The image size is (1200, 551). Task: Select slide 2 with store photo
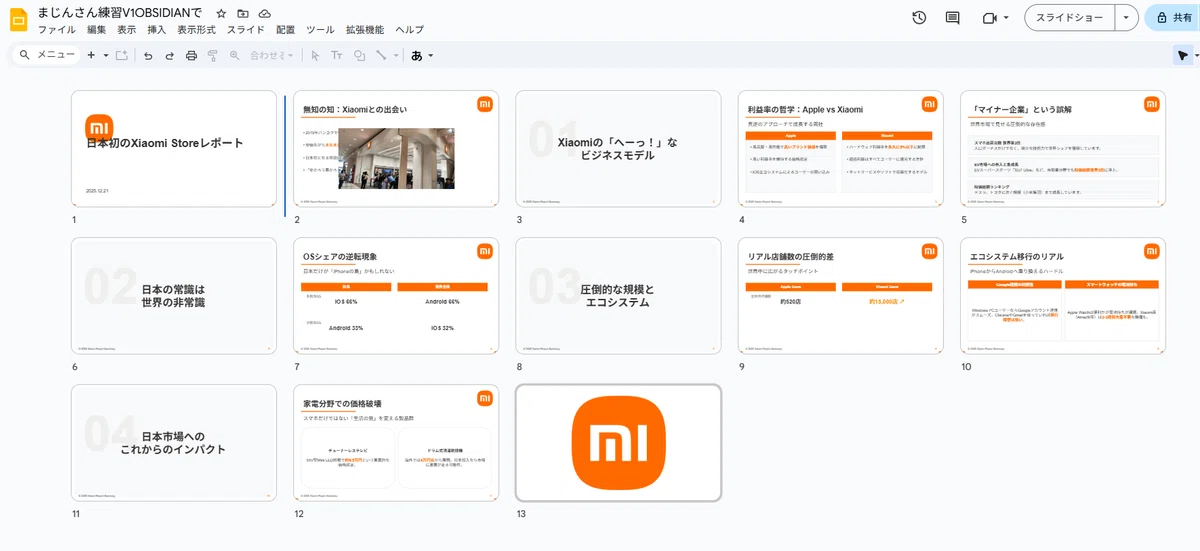396,149
